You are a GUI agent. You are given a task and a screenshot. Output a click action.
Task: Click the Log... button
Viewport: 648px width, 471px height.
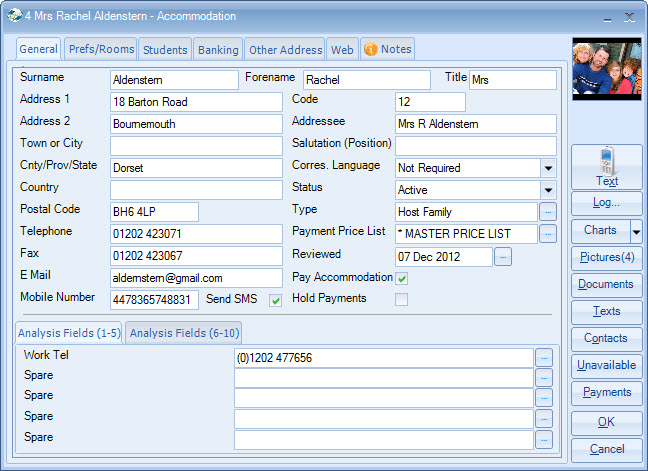tap(607, 202)
